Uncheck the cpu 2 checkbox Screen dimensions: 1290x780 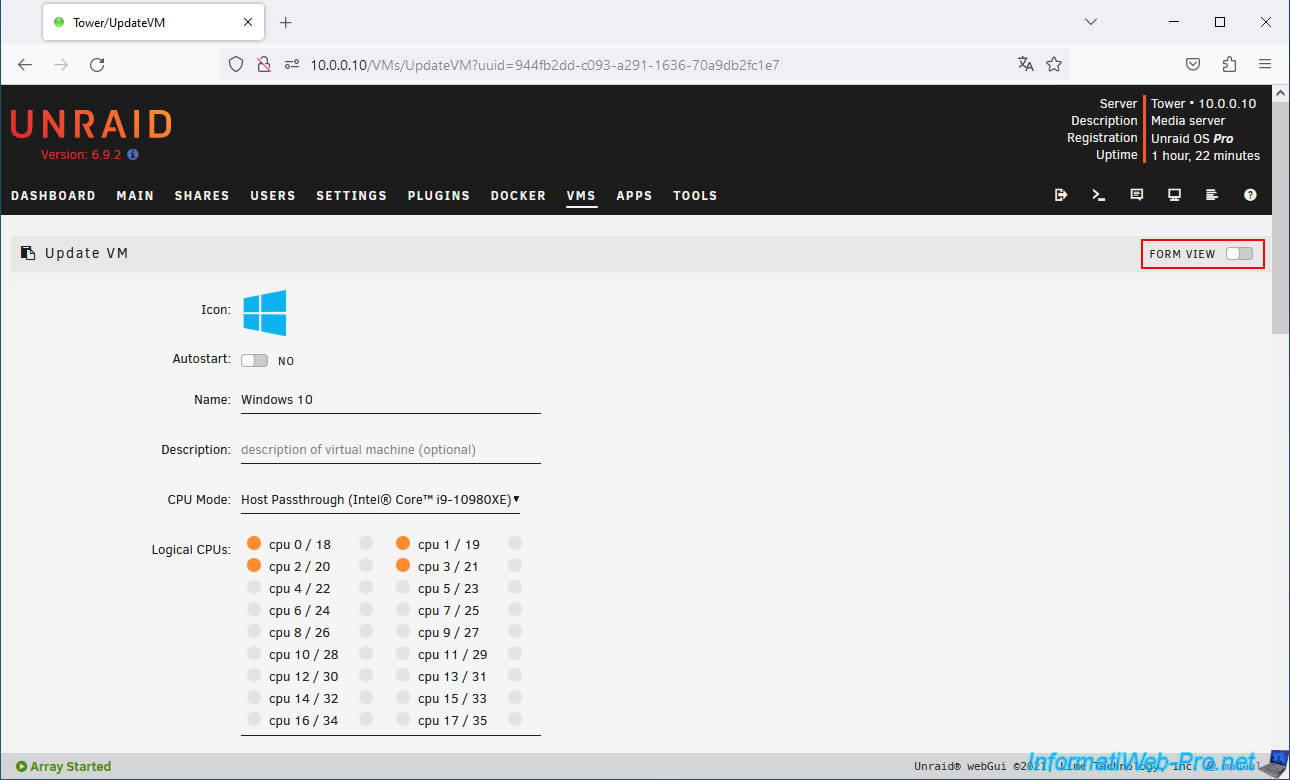pos(254,566)
